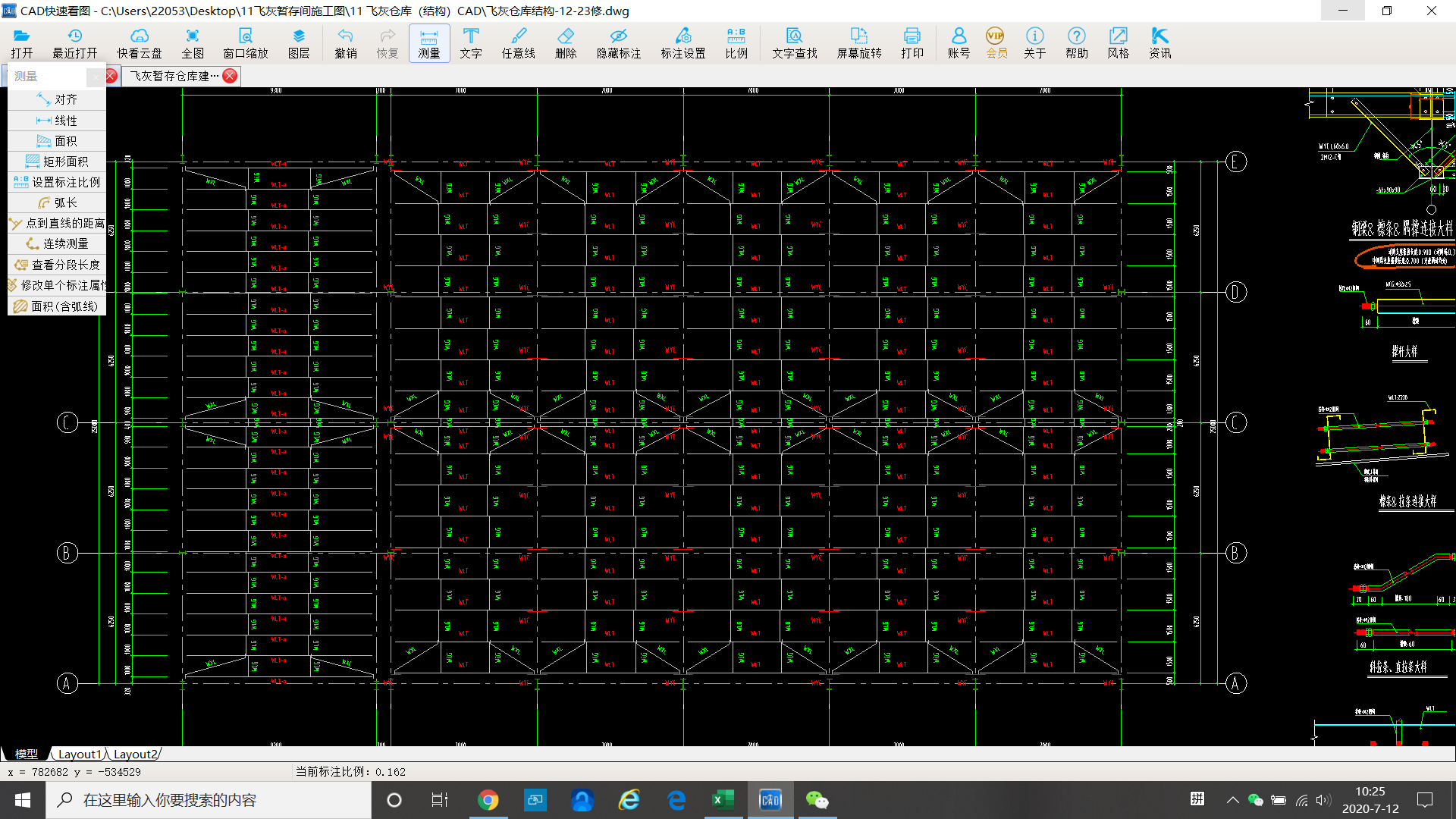1456x819 pixels.
Task: Close the 飞灰暂存仓库建… drawing tab
Action: tap(231, 76)
